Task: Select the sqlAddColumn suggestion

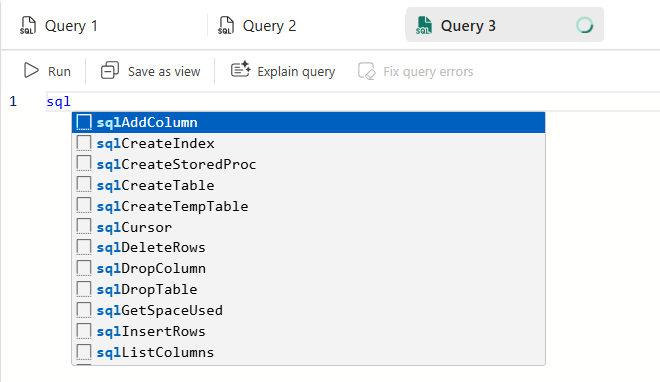Action: click(309, 122)
